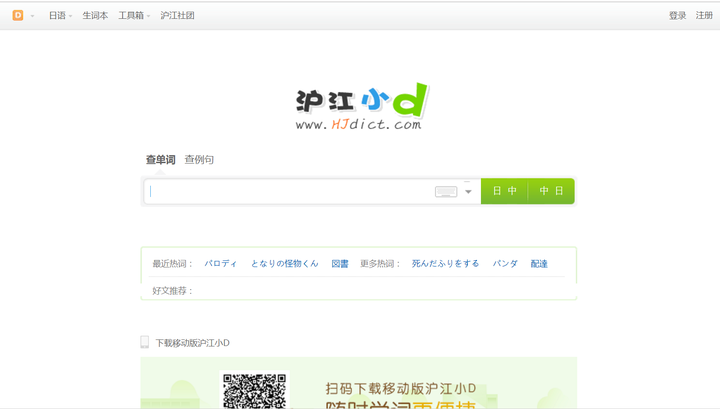Switch to the 查例句 tab

(199, 160)
